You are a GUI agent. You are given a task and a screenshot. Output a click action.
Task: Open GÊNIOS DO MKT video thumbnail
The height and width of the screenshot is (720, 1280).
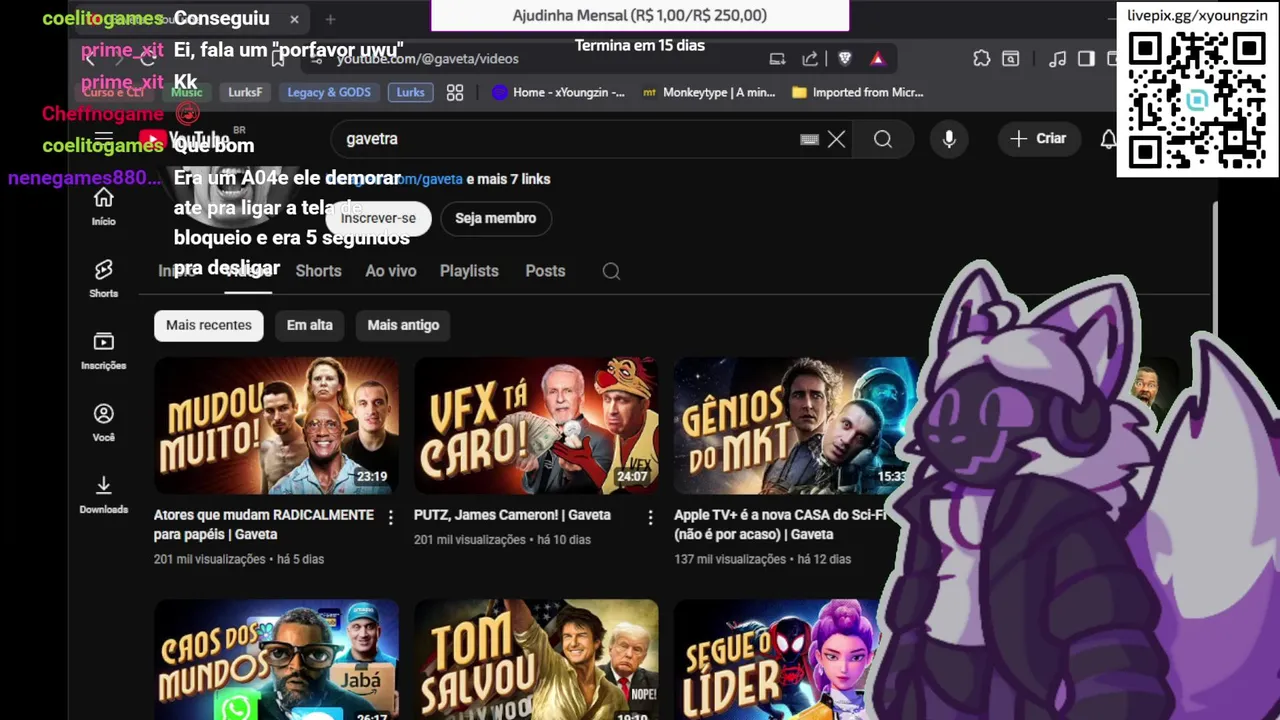point(796,426)
